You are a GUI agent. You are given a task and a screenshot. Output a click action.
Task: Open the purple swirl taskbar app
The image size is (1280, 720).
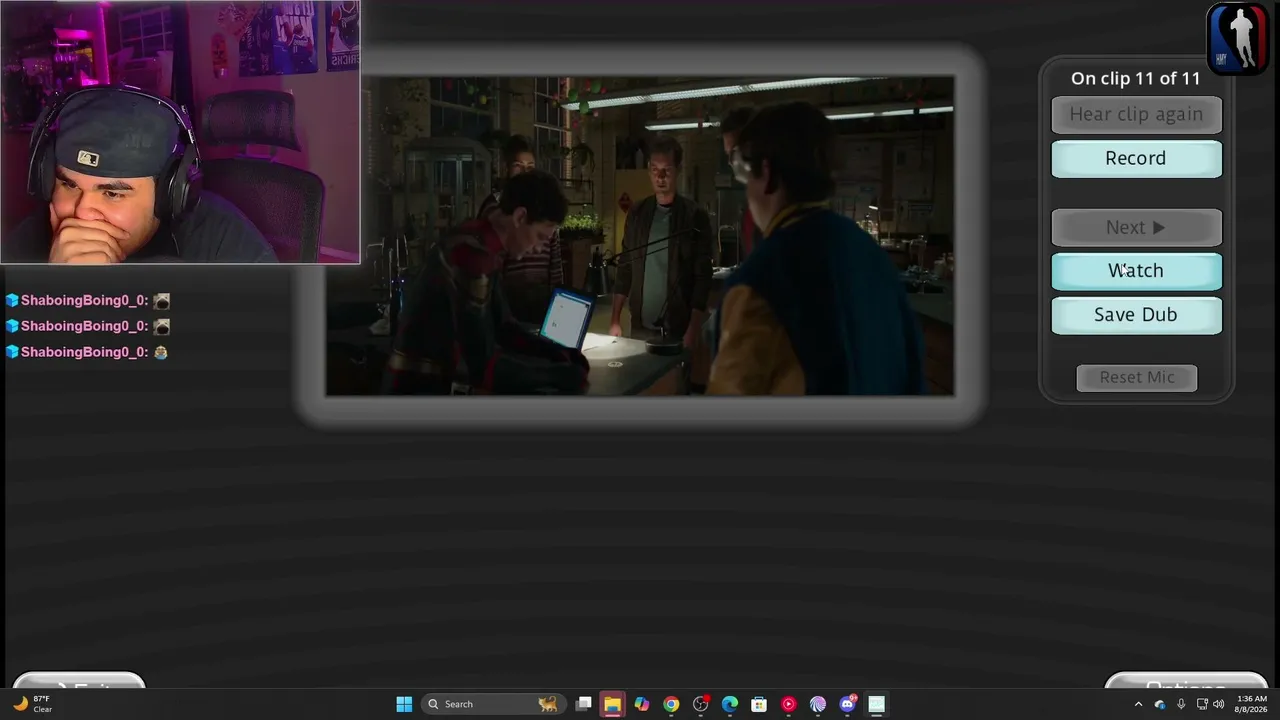click(818, 704)
